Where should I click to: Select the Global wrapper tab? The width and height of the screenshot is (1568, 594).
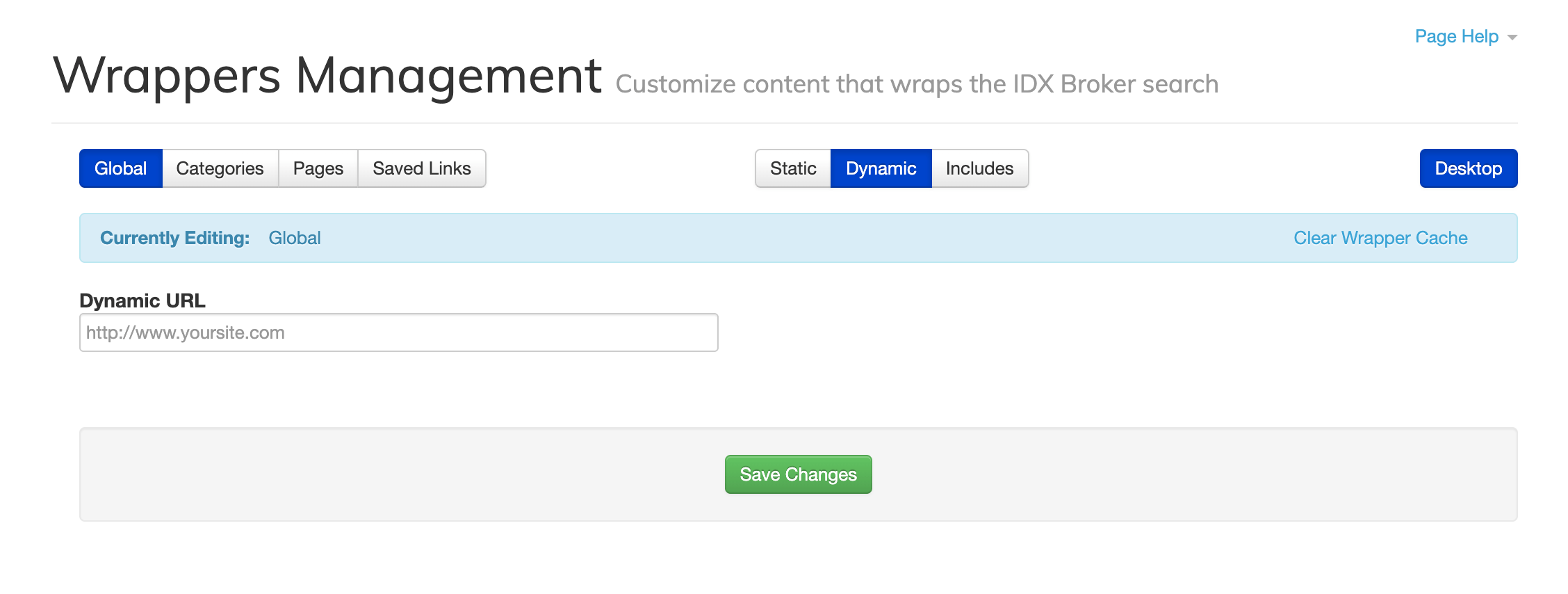121,168
